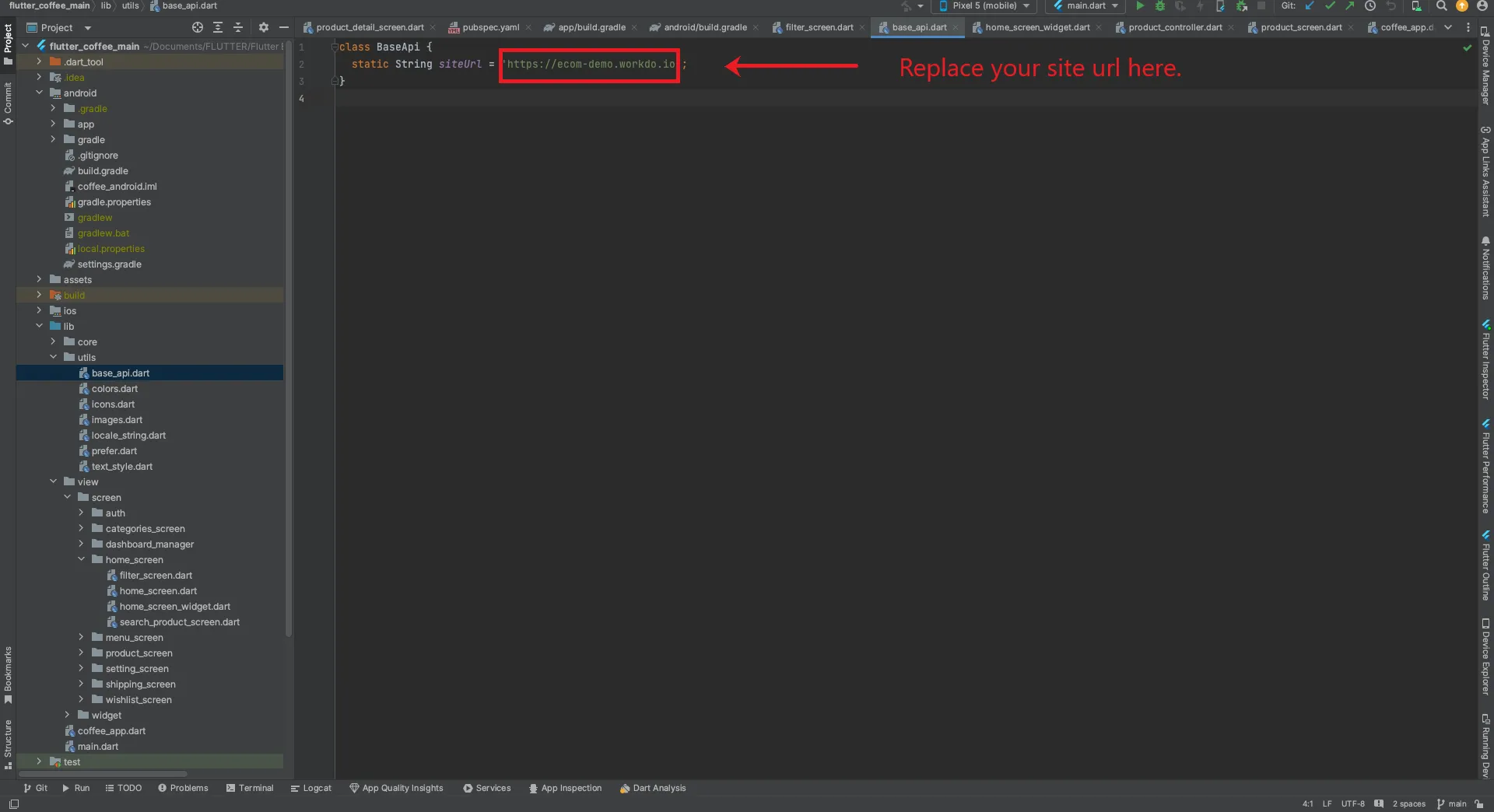Select the Hot Reload lightning icon
The image size is (1494, 812).
pyautogui.click(x=1201, y=5)
